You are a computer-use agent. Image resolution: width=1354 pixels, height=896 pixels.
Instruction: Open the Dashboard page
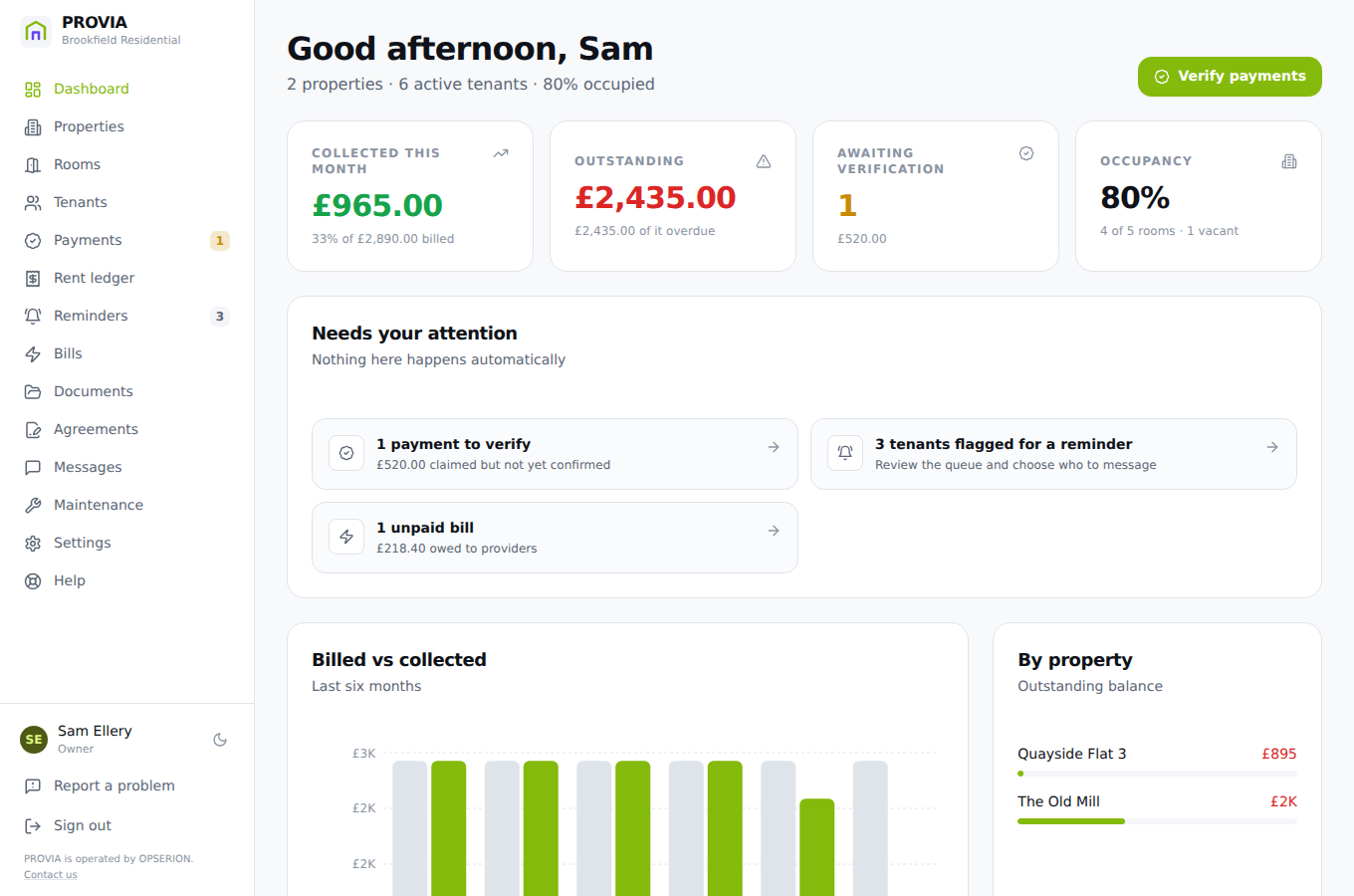click(127, 90)
